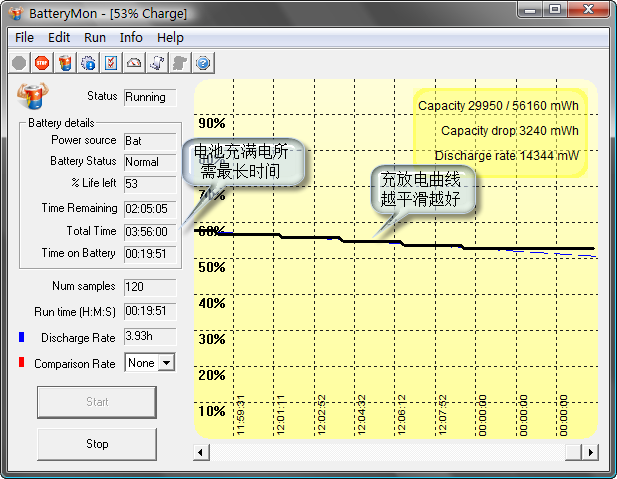Click the Time Remaining value field
Viewport: 617px width, 479px height.
click(x=150, y=209)
